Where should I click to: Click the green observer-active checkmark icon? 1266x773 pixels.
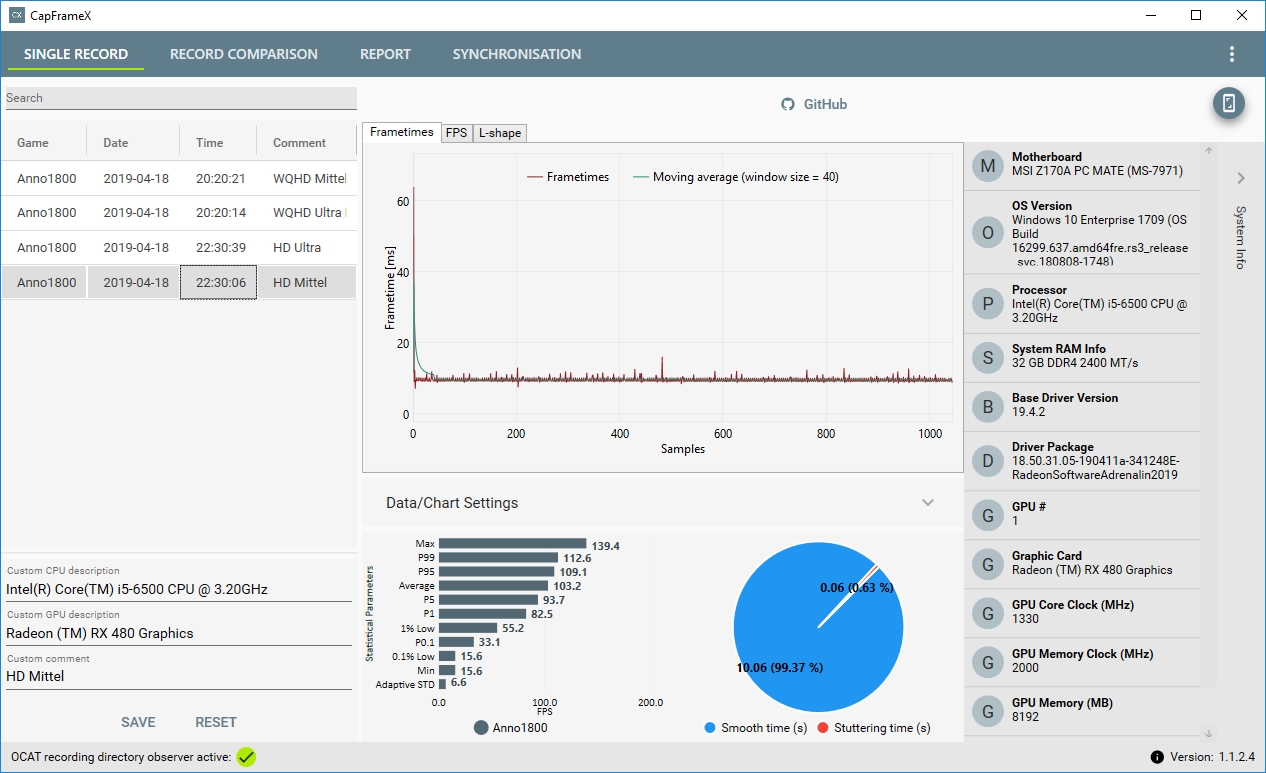245,757
